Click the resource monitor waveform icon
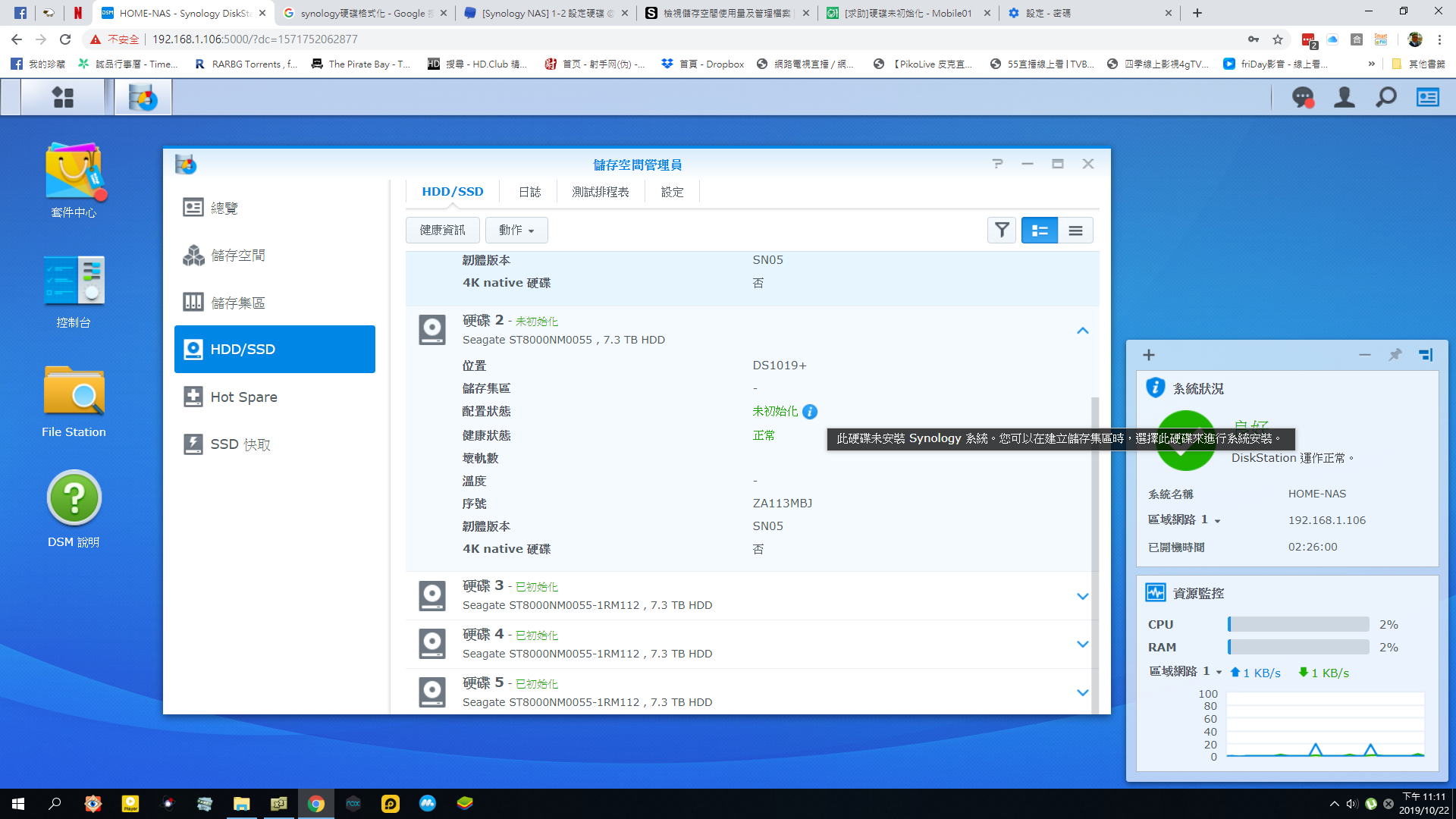This screenshot has width=1456, height=819. [x=1155, y=593]
